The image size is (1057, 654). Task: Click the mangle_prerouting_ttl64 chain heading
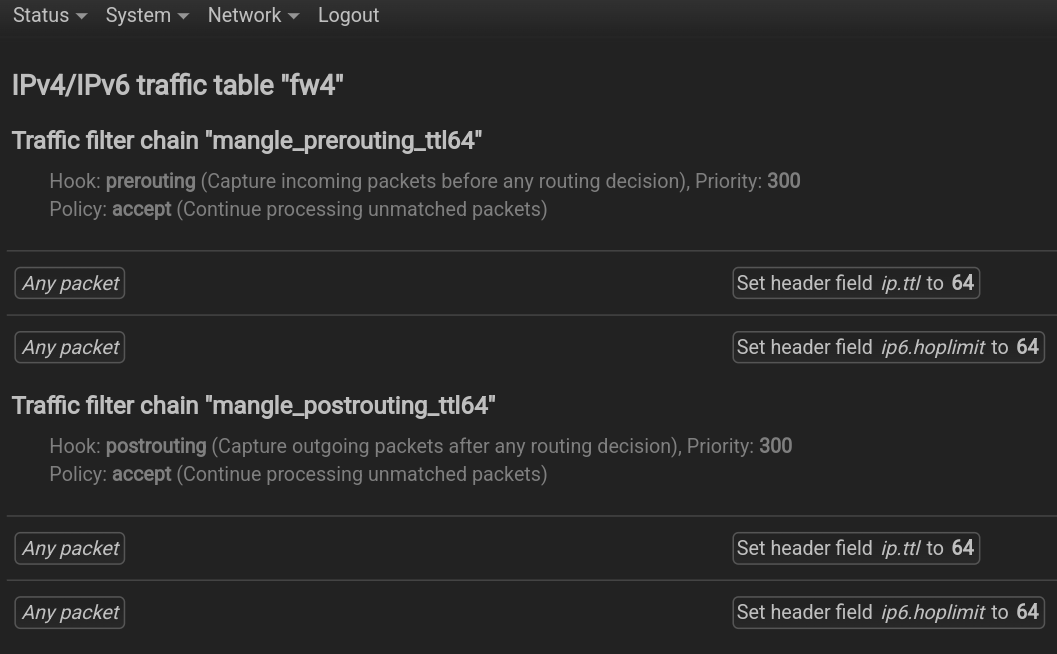[x=247, y=141]
